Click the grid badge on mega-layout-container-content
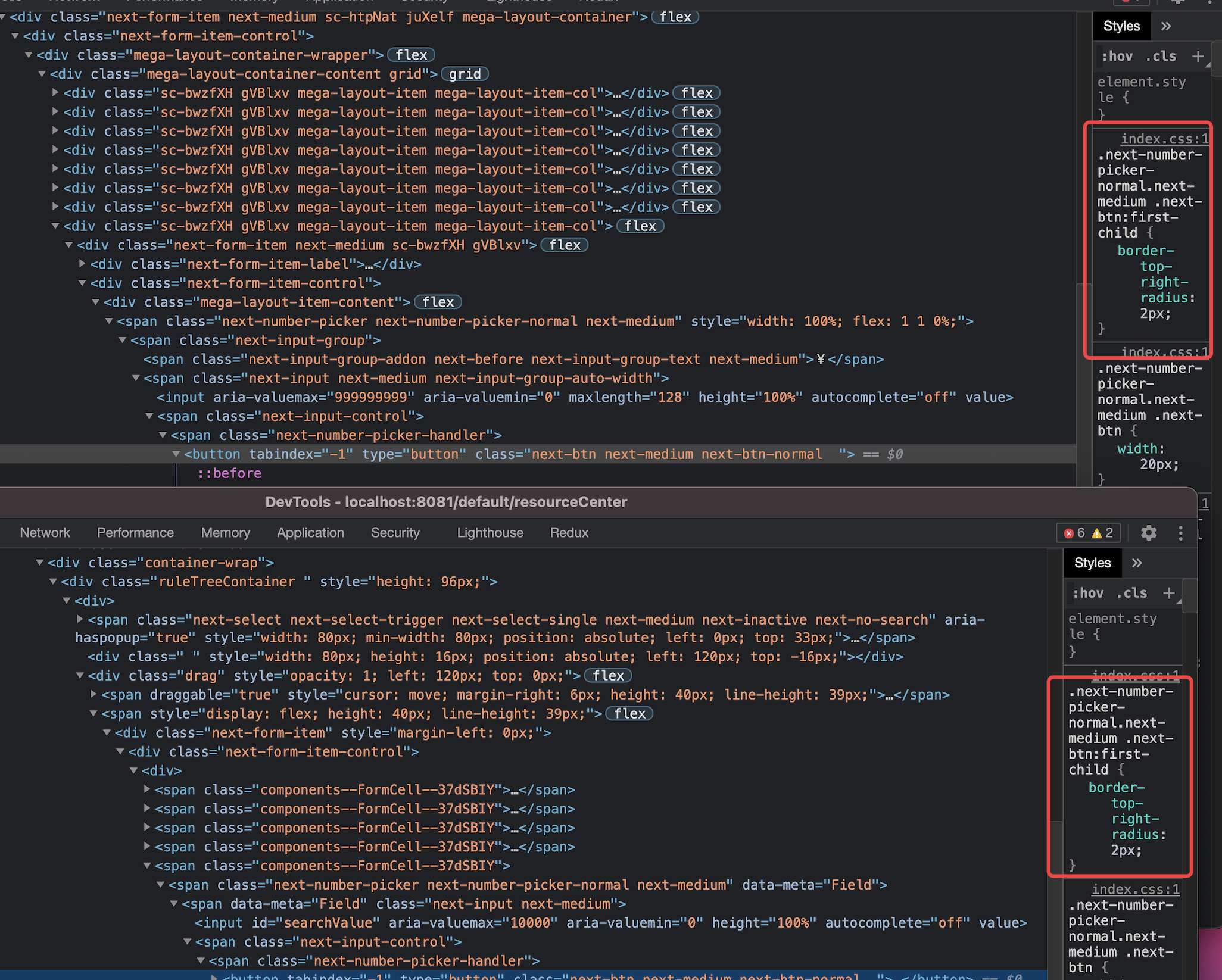Screen dimensions: 1222x980 [465, 74]
